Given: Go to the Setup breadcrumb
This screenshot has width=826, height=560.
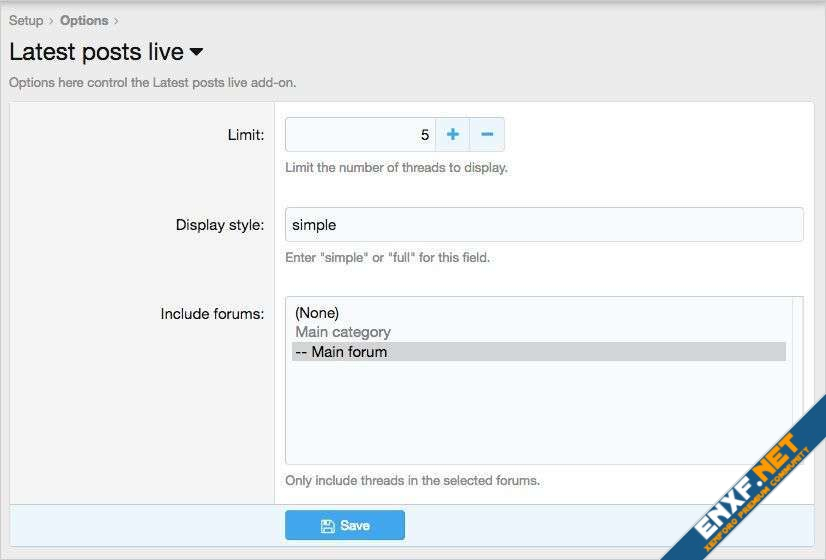Looking at the screenshot, I should (x=26, y=20).
